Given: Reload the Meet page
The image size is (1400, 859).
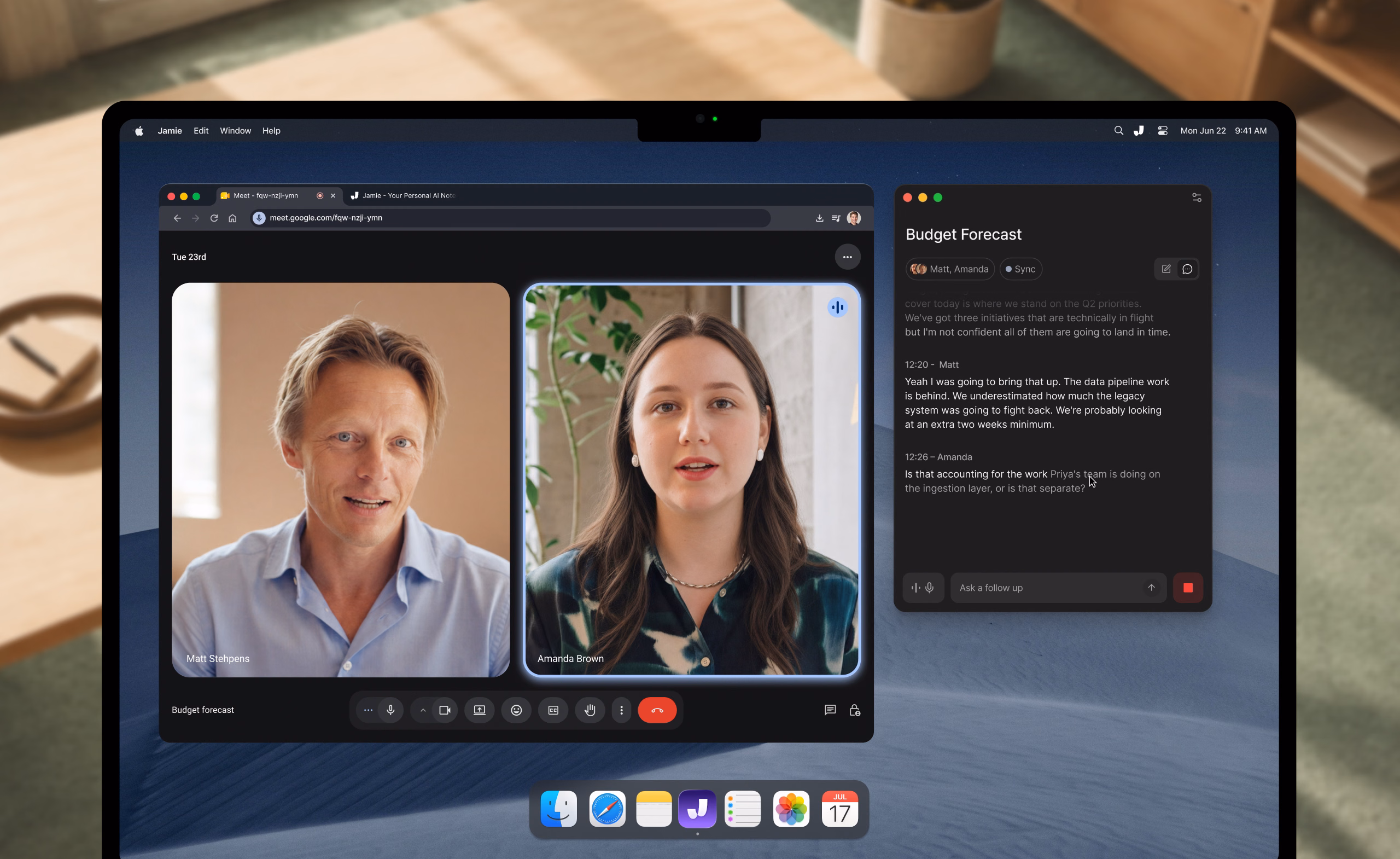Looking at the screenshot, I should click(214, 218).
